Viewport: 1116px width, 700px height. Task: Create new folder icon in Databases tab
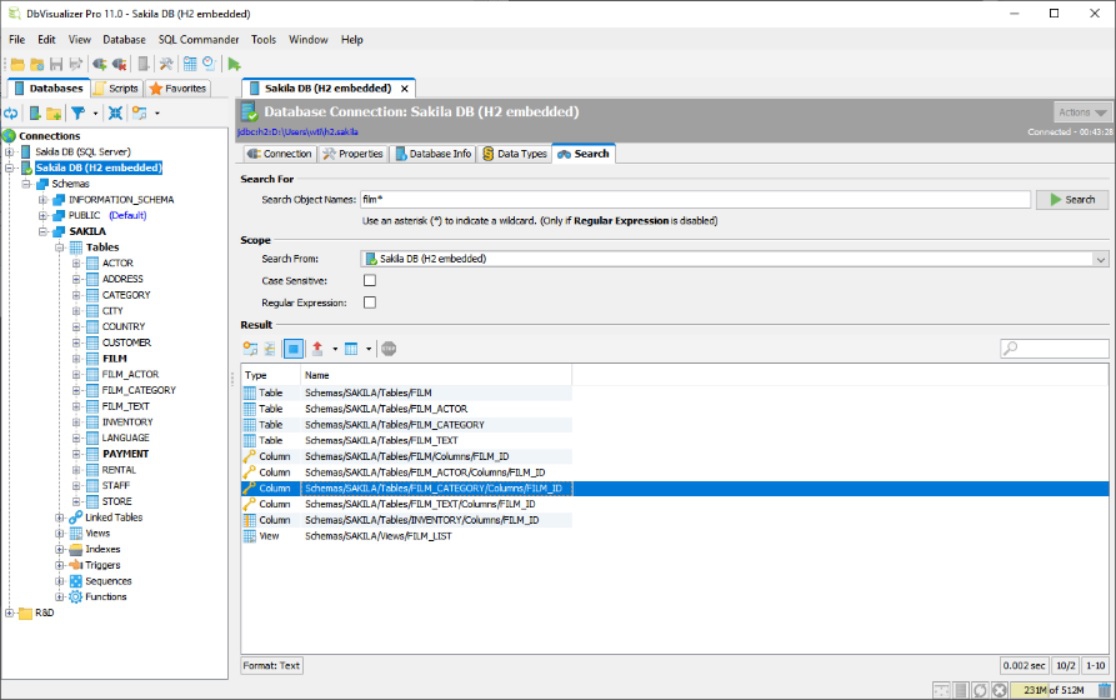pyautogui.click(x=53, y=113)
